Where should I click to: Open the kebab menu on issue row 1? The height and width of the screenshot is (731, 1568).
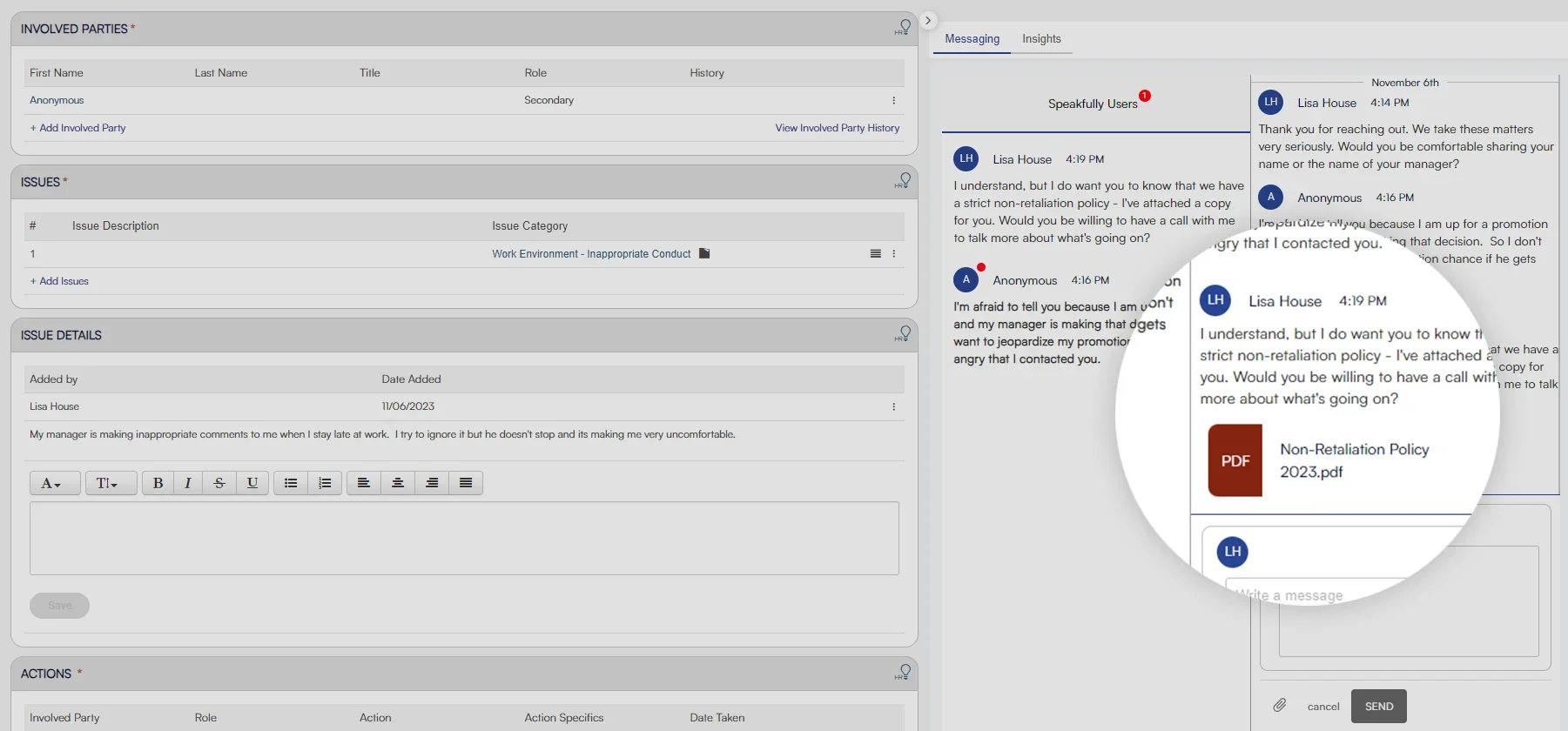pos(893,254)
